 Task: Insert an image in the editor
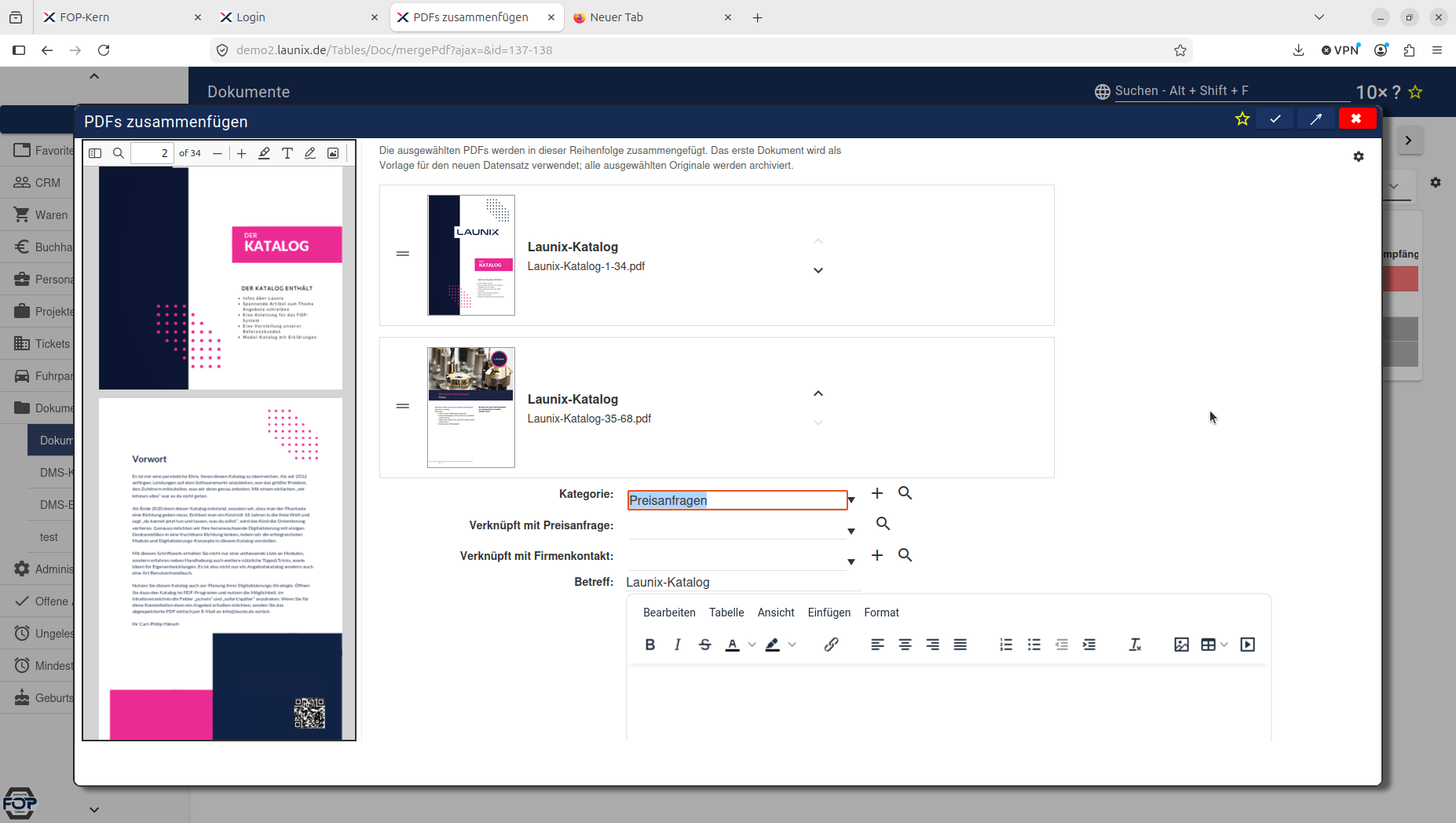point(1182,645)
